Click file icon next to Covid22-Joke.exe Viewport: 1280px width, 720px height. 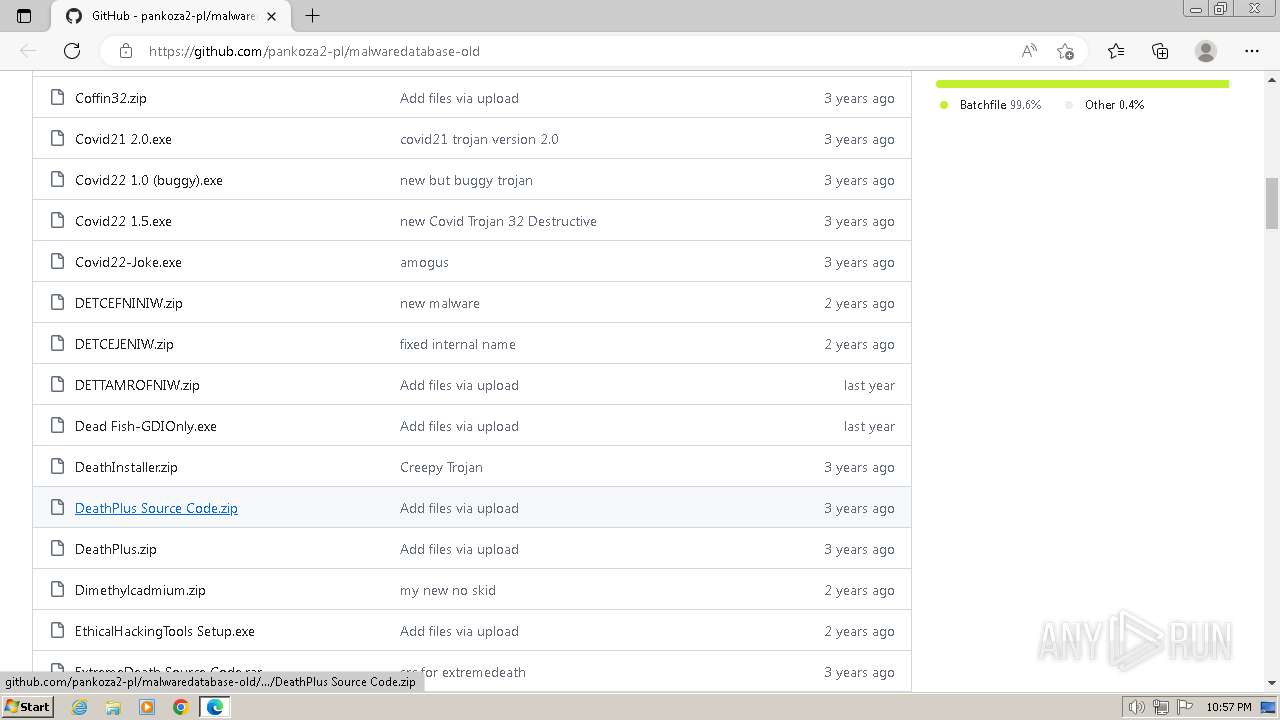[x=57, y=262]
